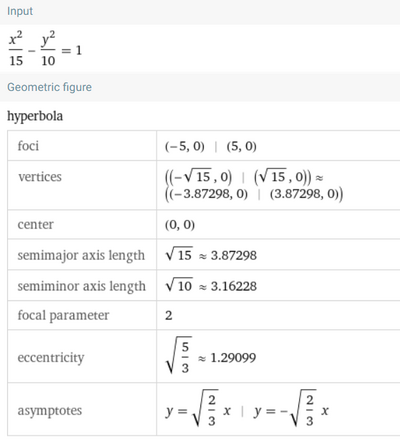Select the vertices row label

[40, 177]
